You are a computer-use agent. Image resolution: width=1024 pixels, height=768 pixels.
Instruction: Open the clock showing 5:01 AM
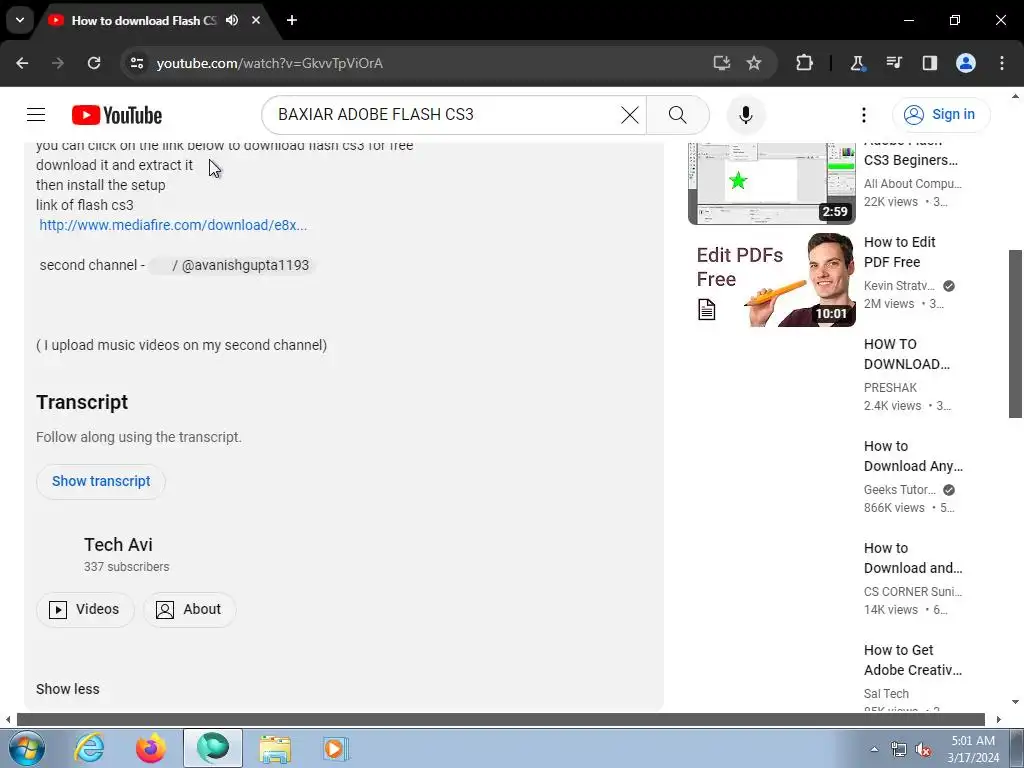click(x=973, y=749)
